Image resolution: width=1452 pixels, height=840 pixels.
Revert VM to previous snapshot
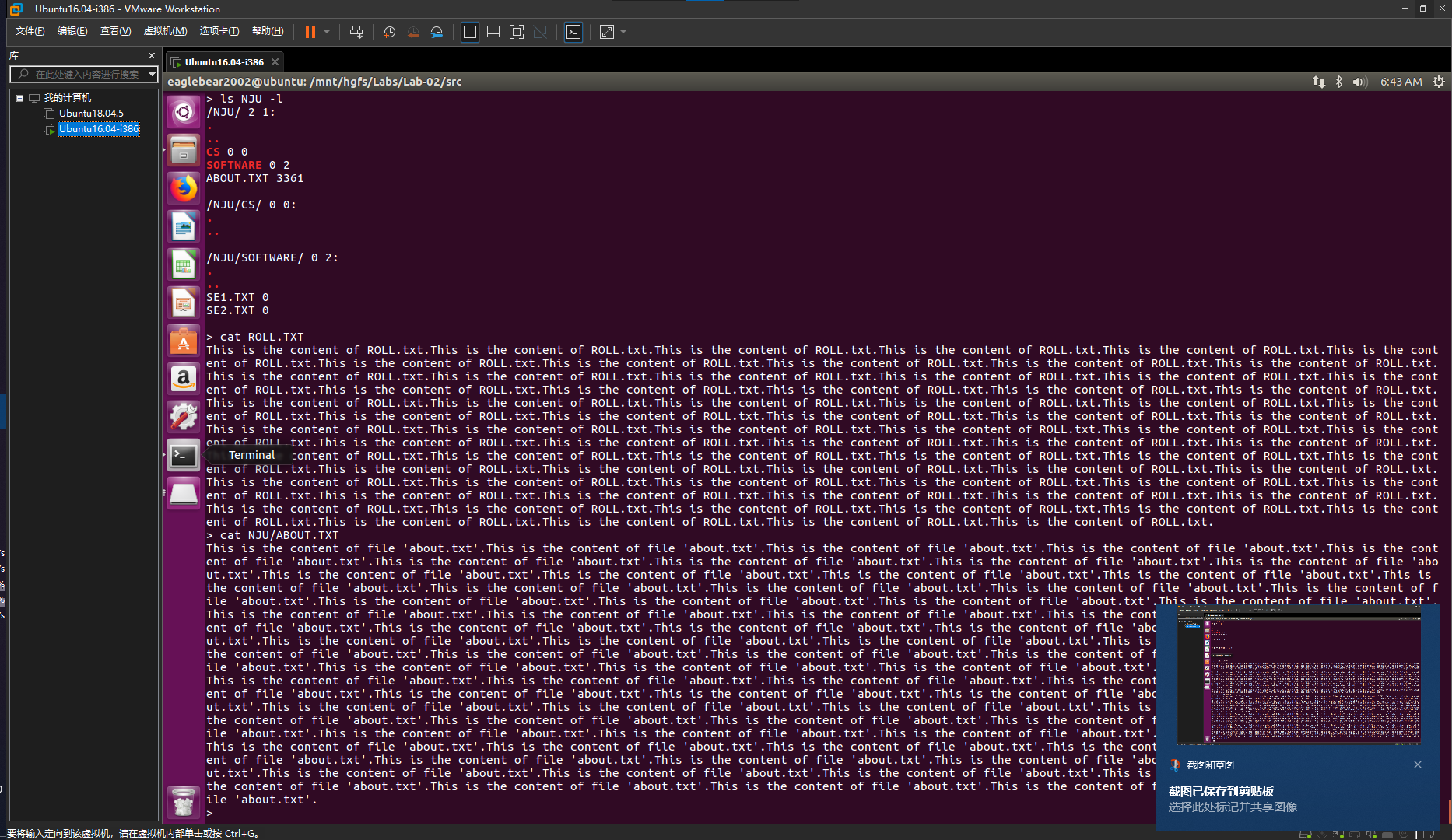click(x=413, y=32)
